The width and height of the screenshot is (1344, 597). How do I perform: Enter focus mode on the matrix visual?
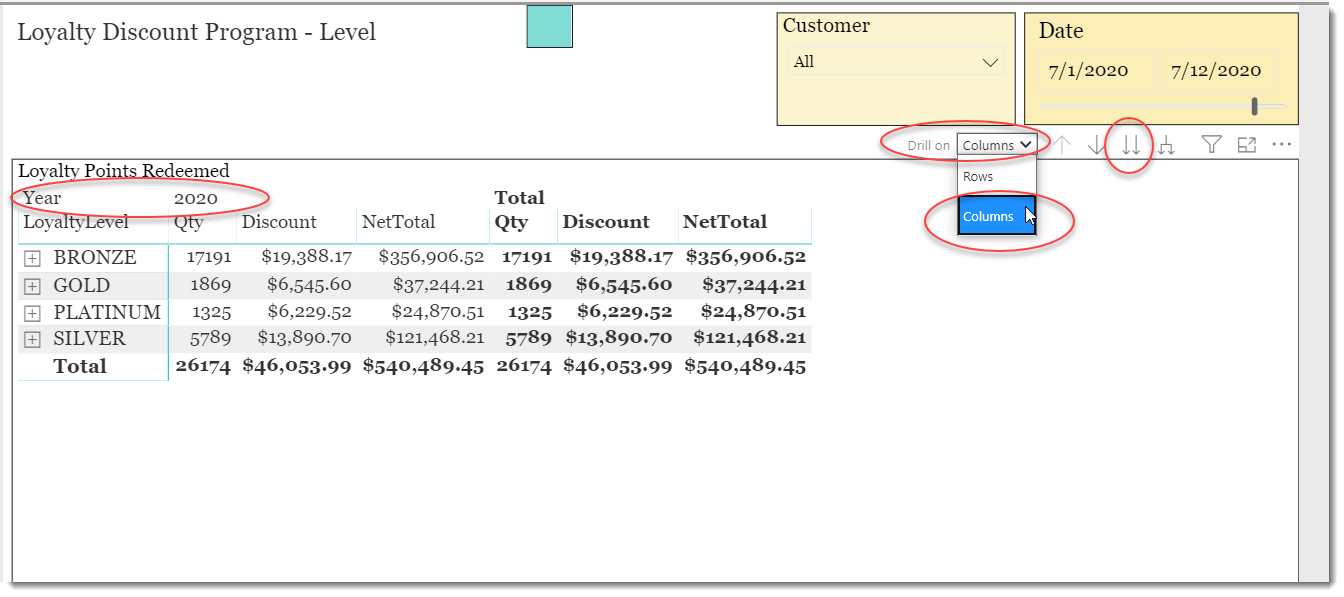[x=1247, y=145]
